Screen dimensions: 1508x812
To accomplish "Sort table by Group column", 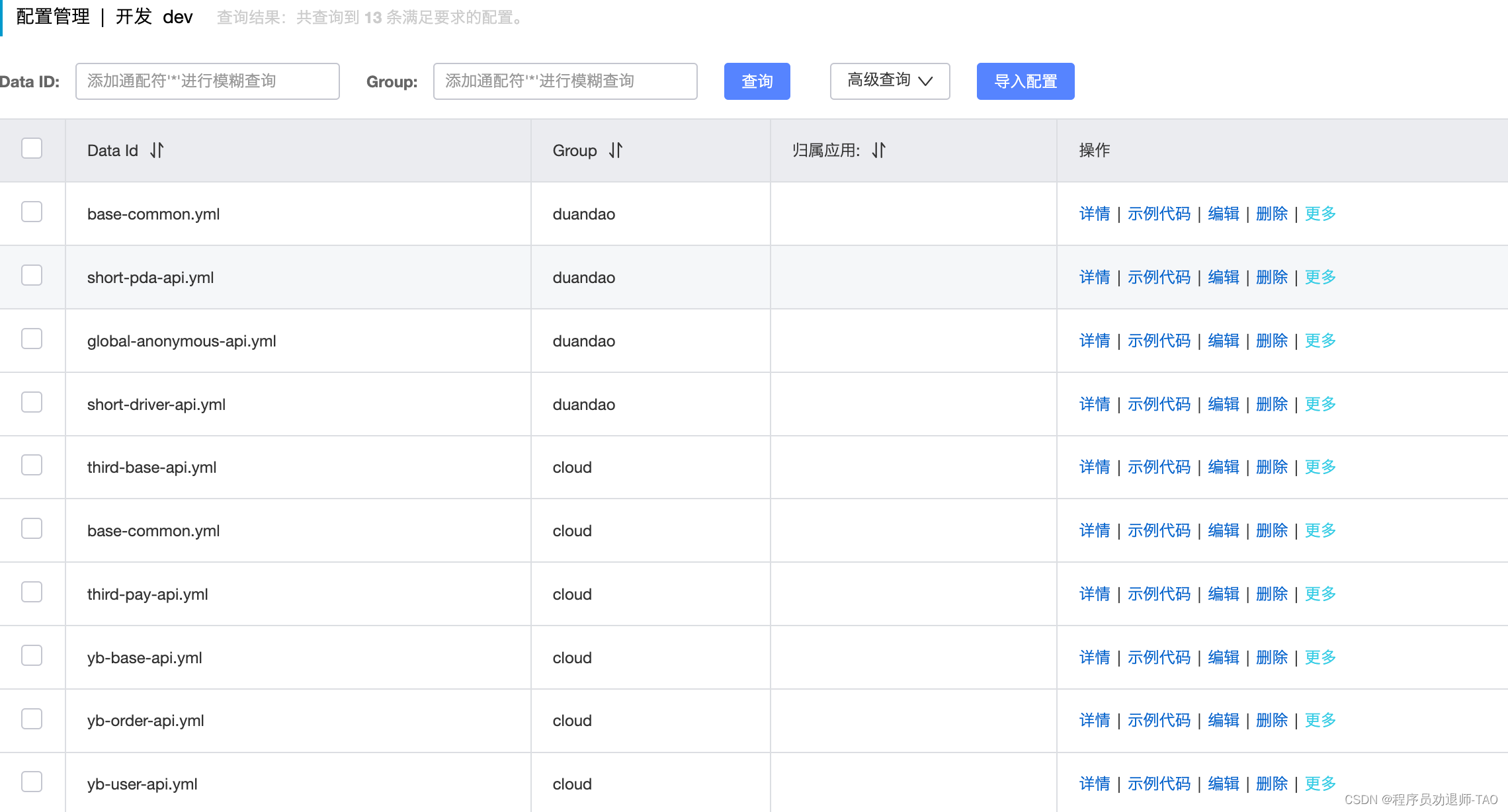I will click(x=616, y=150).
